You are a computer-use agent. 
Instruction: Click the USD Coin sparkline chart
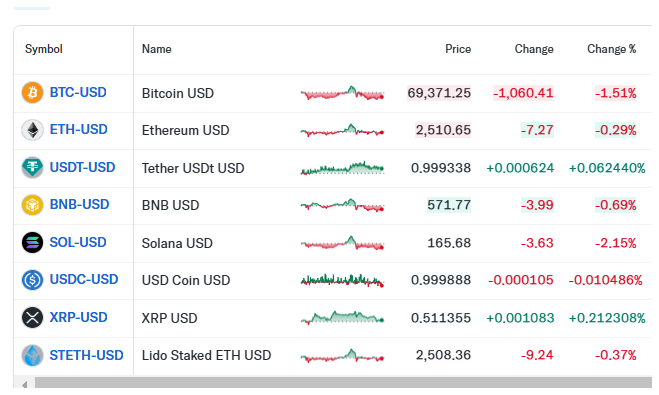(342, 280)
